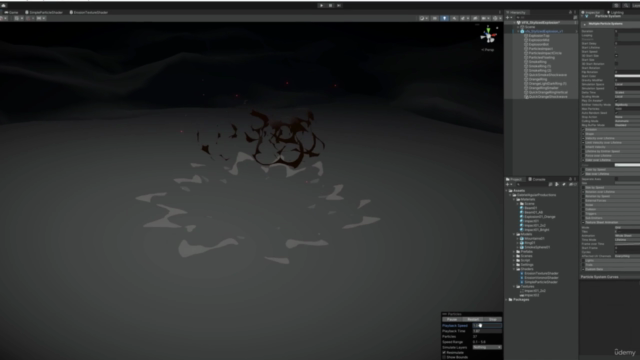The width and height of the screenshot is (640, 360).
Task: Select the Impact01_Bright material
Action: coord(537,230)
